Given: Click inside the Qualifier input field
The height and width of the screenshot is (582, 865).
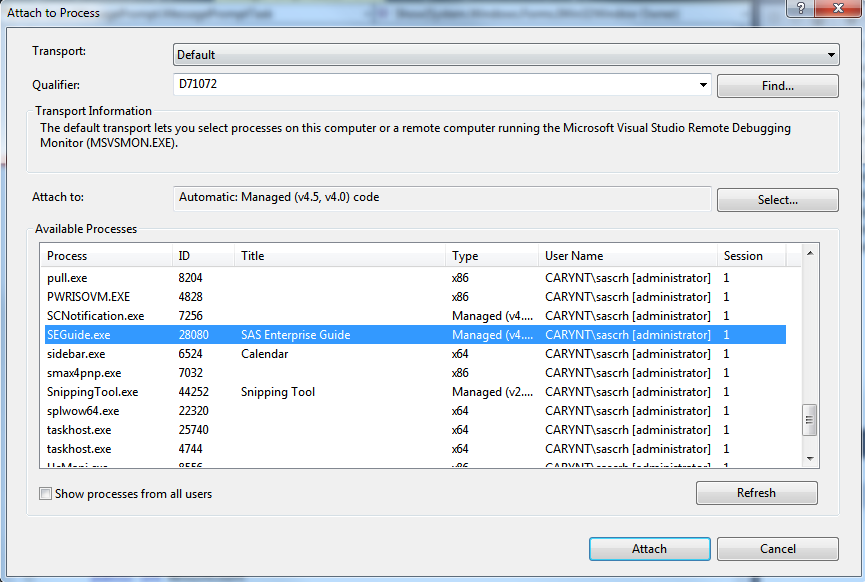Looking at the screenshot, I should click(430, 85).
